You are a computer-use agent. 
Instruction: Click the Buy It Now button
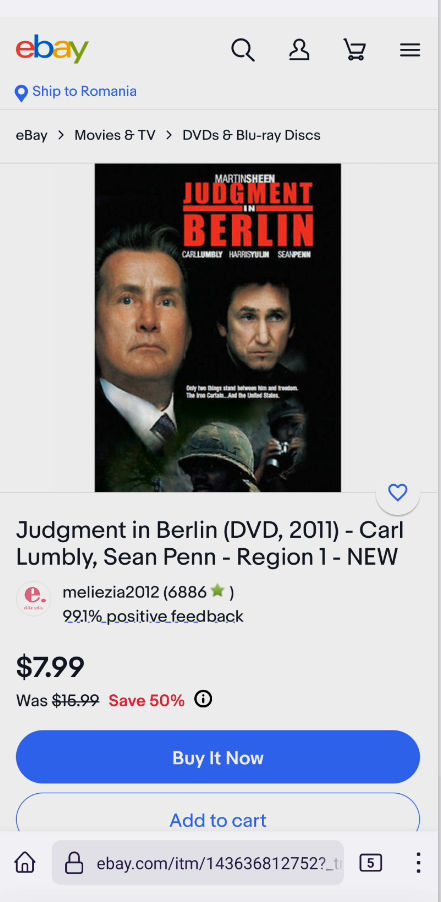click(218, 757)
